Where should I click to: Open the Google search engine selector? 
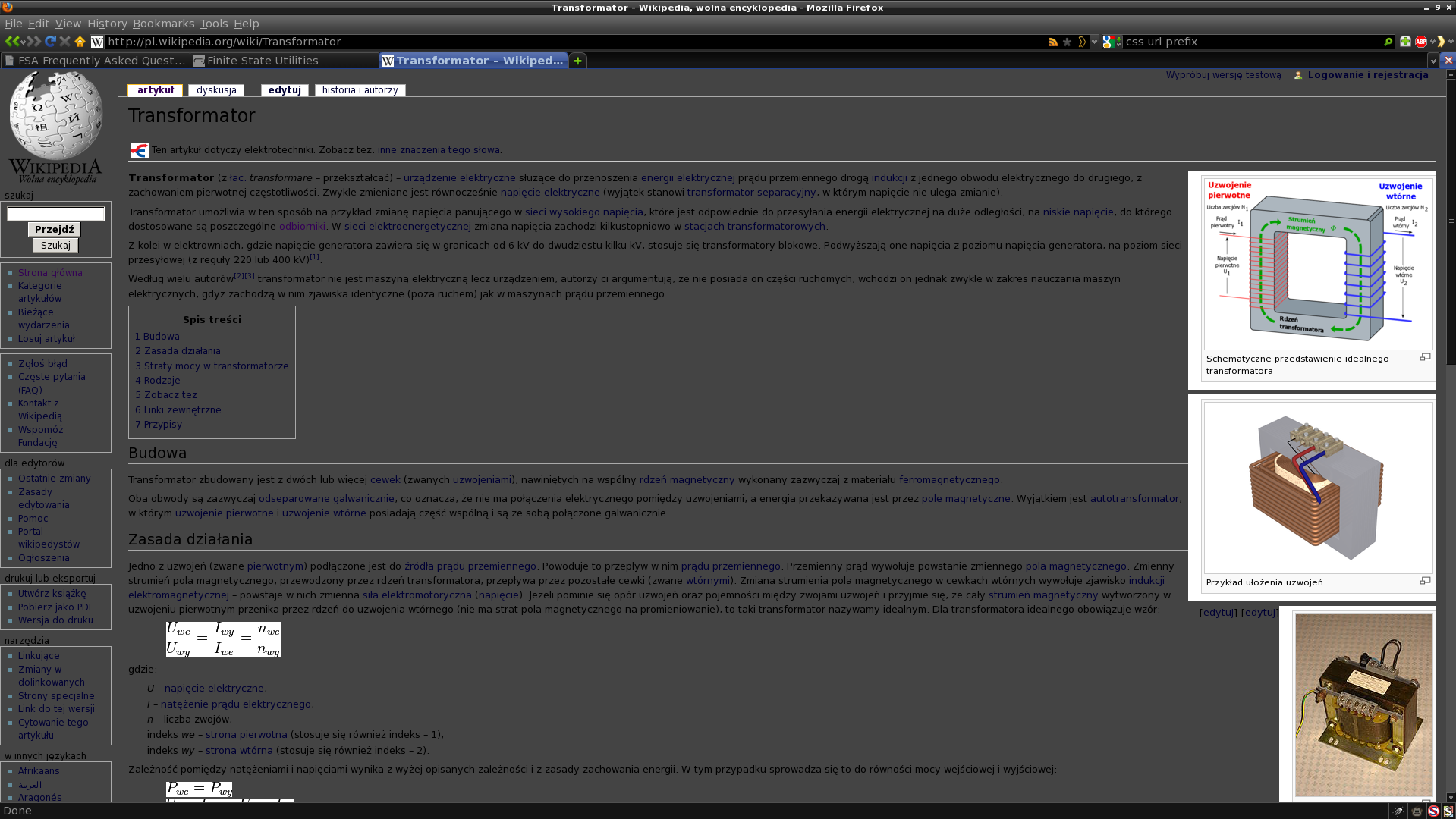[x=1112, y=42]
